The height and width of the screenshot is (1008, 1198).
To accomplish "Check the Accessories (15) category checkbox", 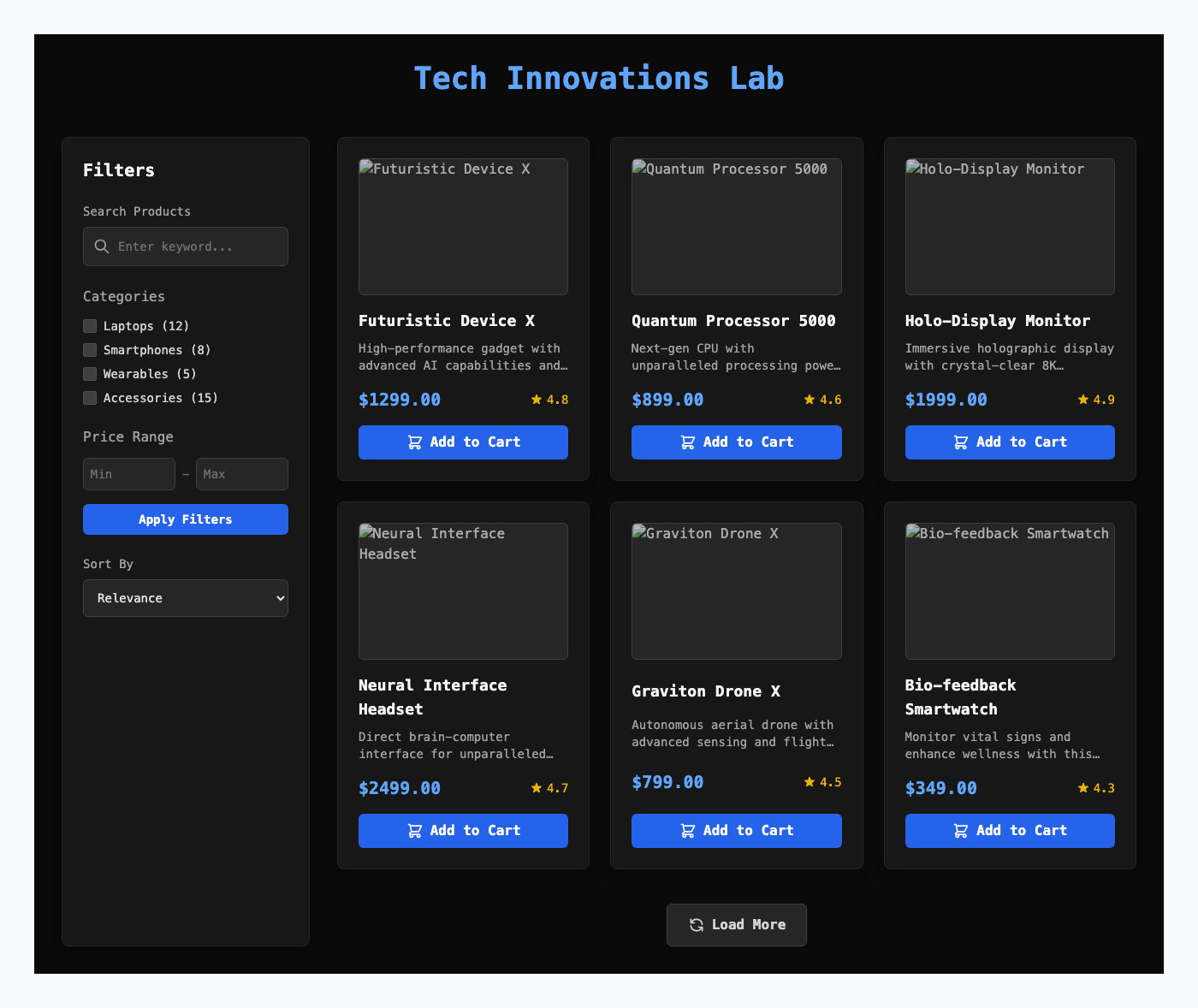I will pyautogui.click(x=90, y=398).
